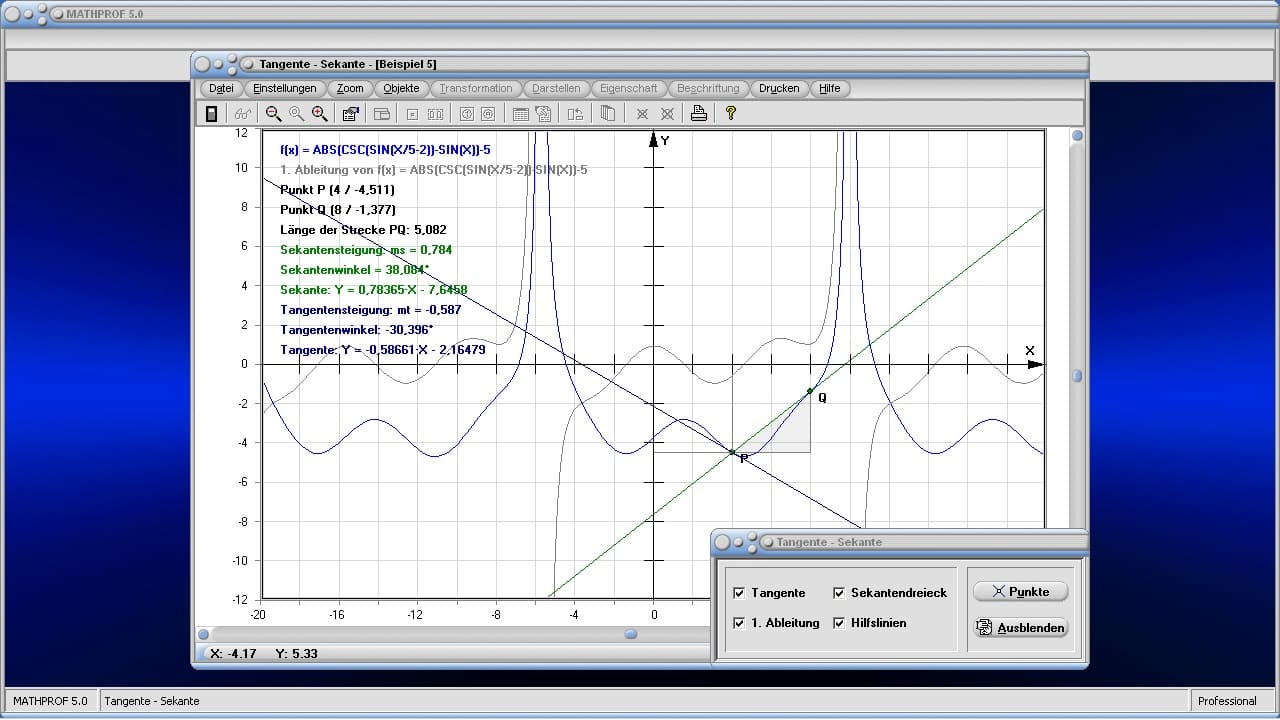
Task: Click the knob at the vertical slider's top
Action: pyautogui.click(x=1077, y=136)
